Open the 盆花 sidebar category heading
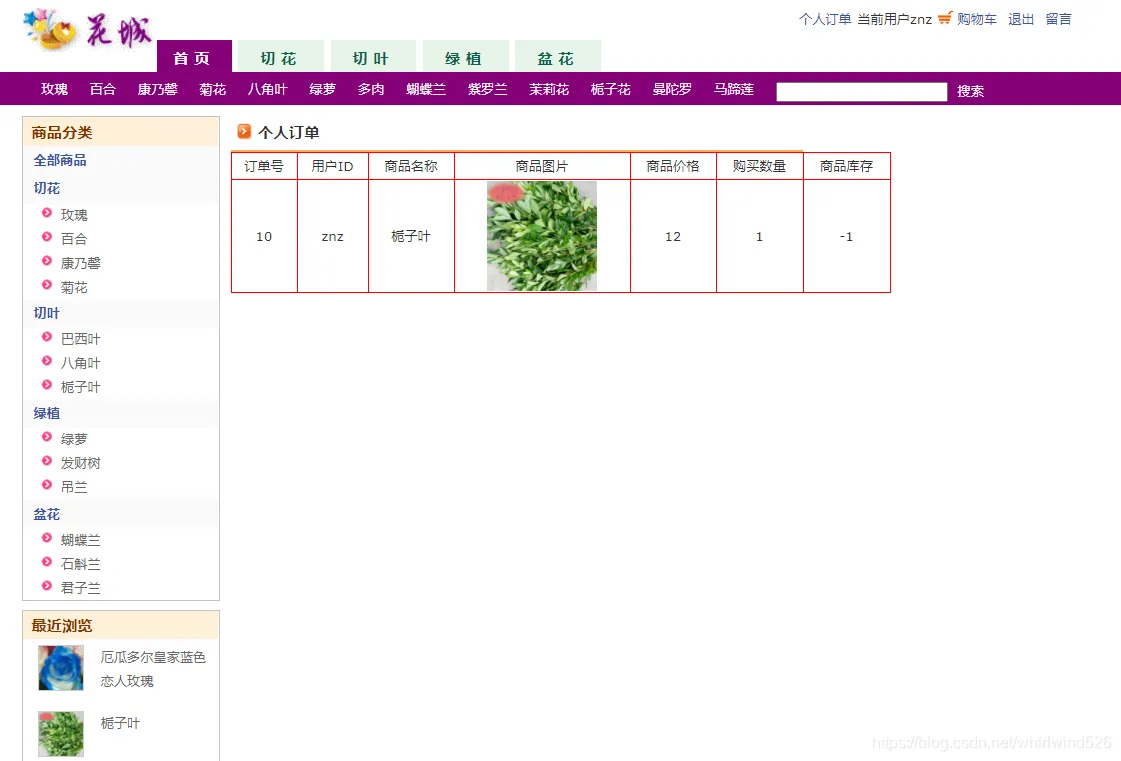This screenshot has height=761, width=1121. tap(46, 514)
